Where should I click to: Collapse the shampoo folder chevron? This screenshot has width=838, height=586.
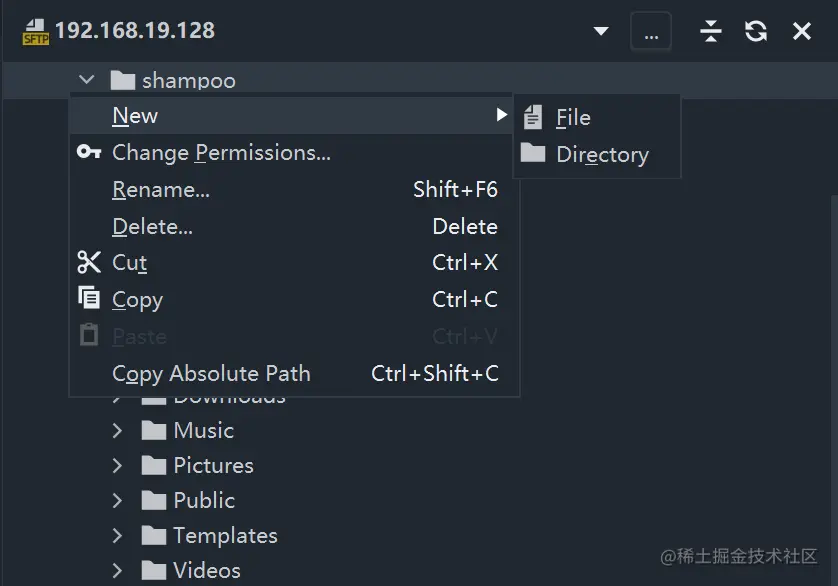87,80
